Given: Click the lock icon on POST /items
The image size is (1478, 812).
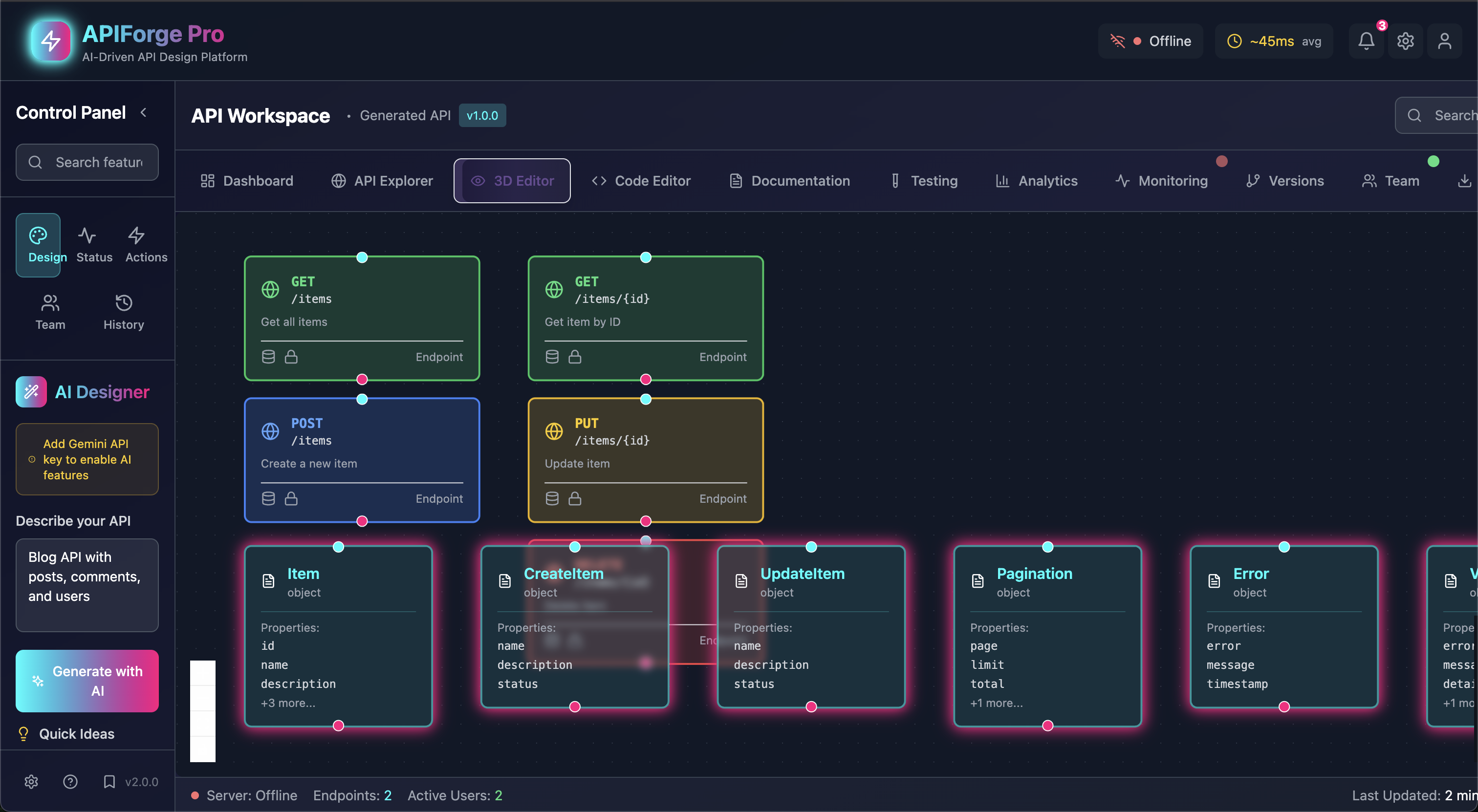Looking at the screenshot, I should [x=291, y=498].
